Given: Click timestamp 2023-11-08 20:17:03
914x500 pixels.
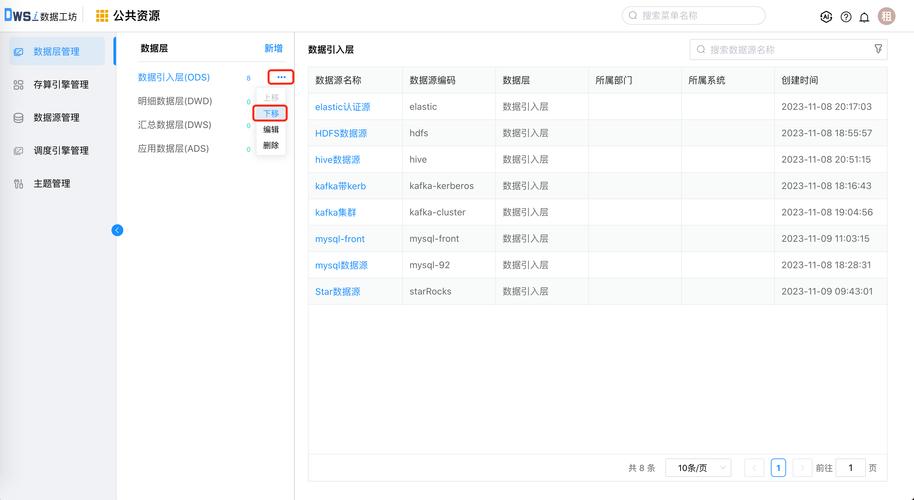Looking at the screenshot, I should [827, 107].
